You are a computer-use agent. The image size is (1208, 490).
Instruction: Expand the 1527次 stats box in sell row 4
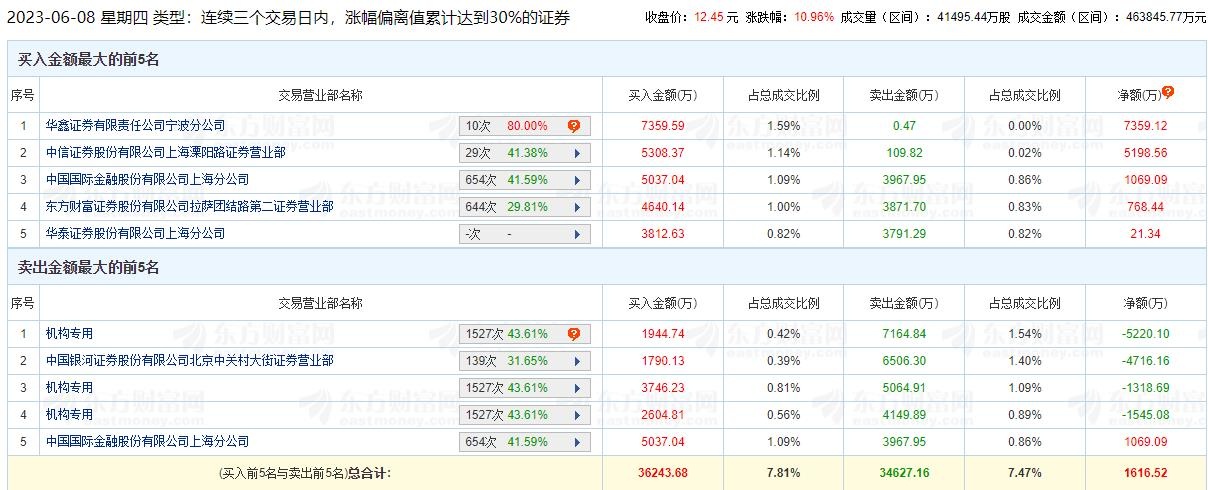[x=525, y=415]
